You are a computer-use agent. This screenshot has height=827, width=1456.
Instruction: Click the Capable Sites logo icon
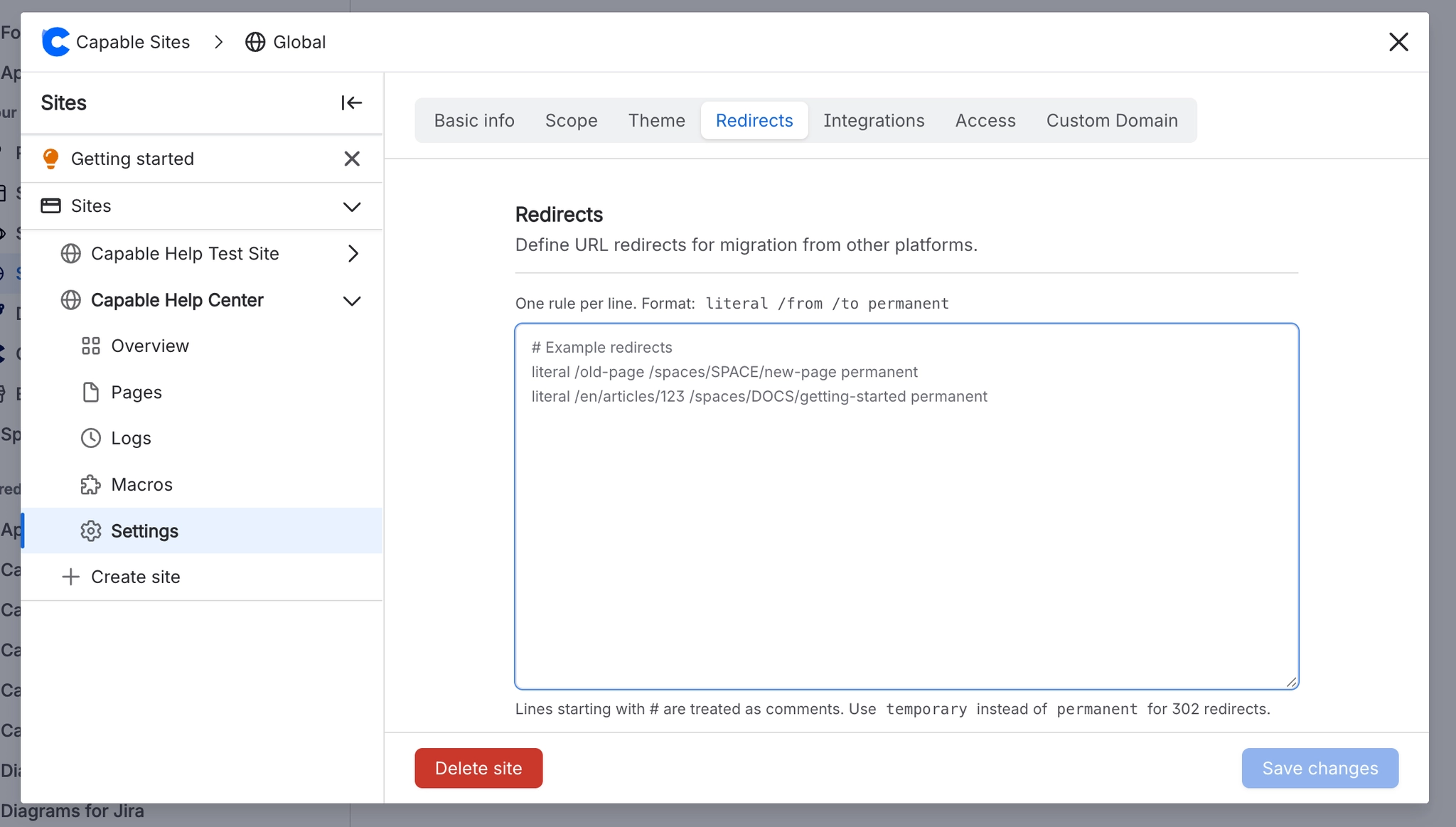[55, 42]
